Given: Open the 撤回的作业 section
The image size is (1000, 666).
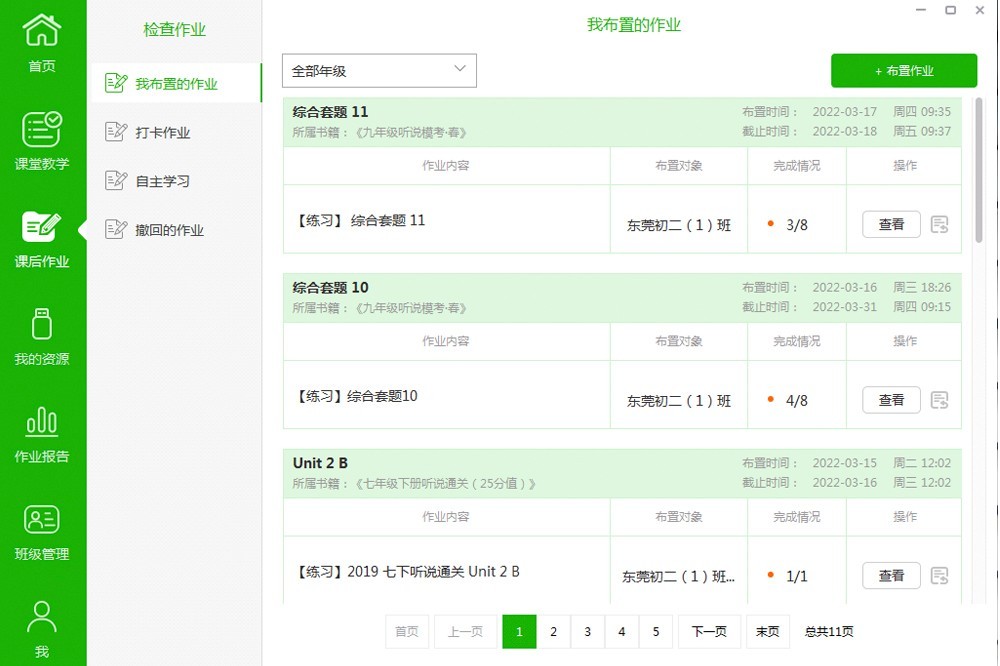Looking at the screenshot, I should point(170,230).
